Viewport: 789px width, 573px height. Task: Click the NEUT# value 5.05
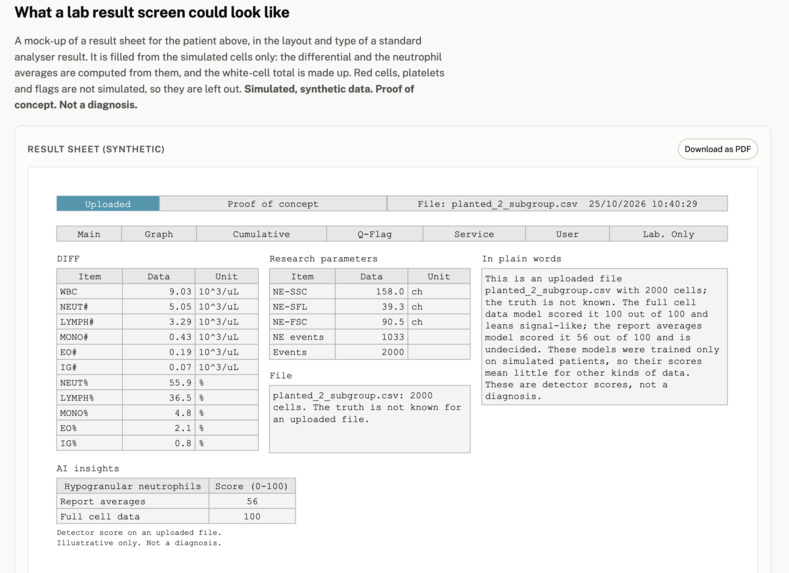point(159,307)
